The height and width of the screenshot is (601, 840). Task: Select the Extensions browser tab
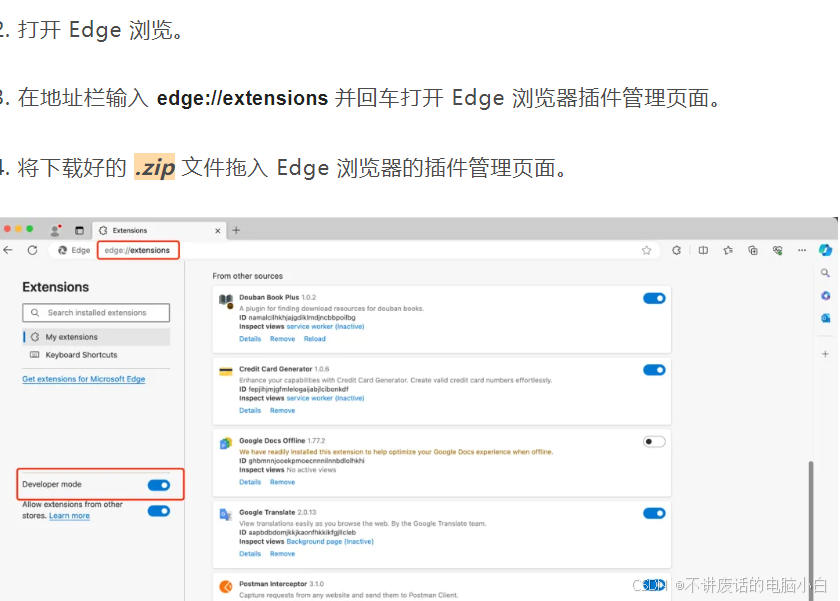[159, 230]
